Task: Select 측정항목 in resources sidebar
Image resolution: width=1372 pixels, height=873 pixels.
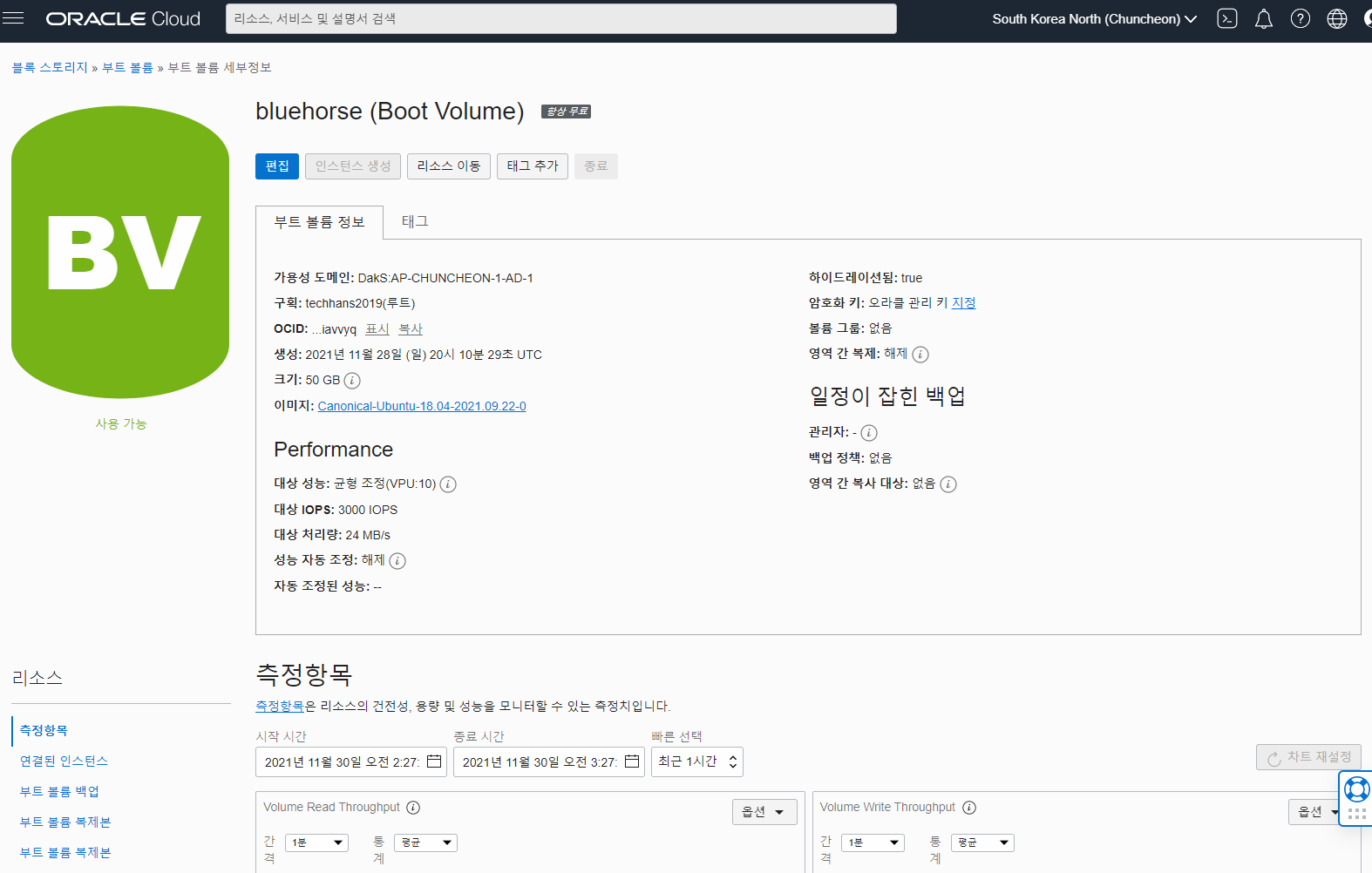Action: tap(44, 731)
